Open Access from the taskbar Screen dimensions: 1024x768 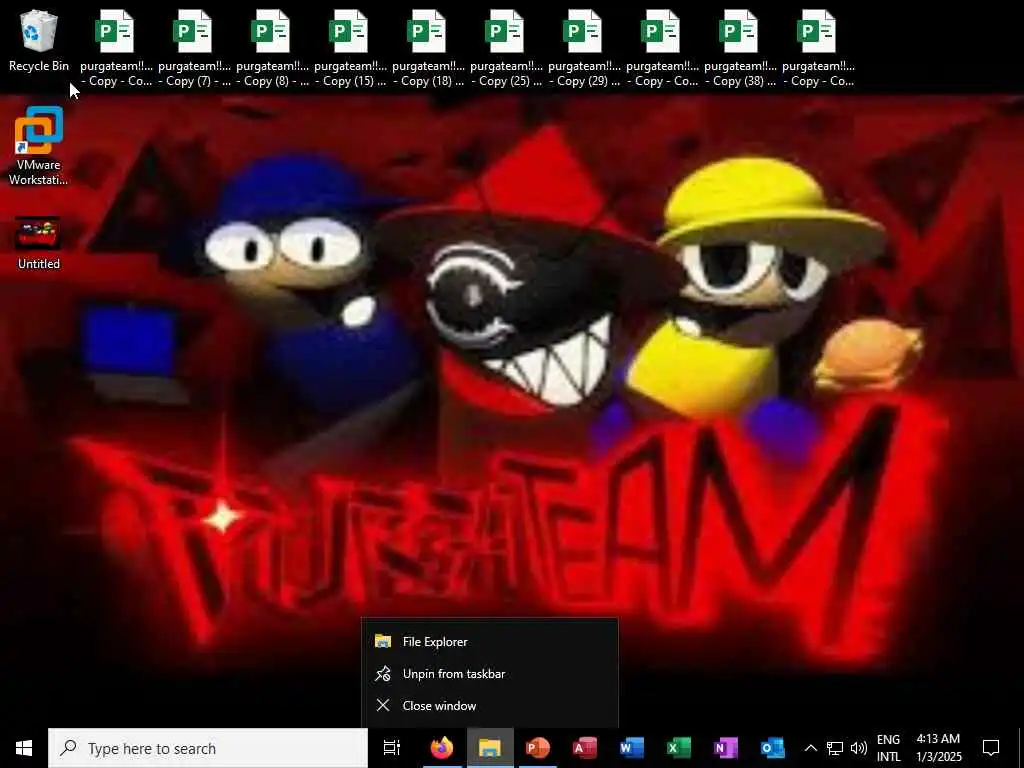pos(584,748)
